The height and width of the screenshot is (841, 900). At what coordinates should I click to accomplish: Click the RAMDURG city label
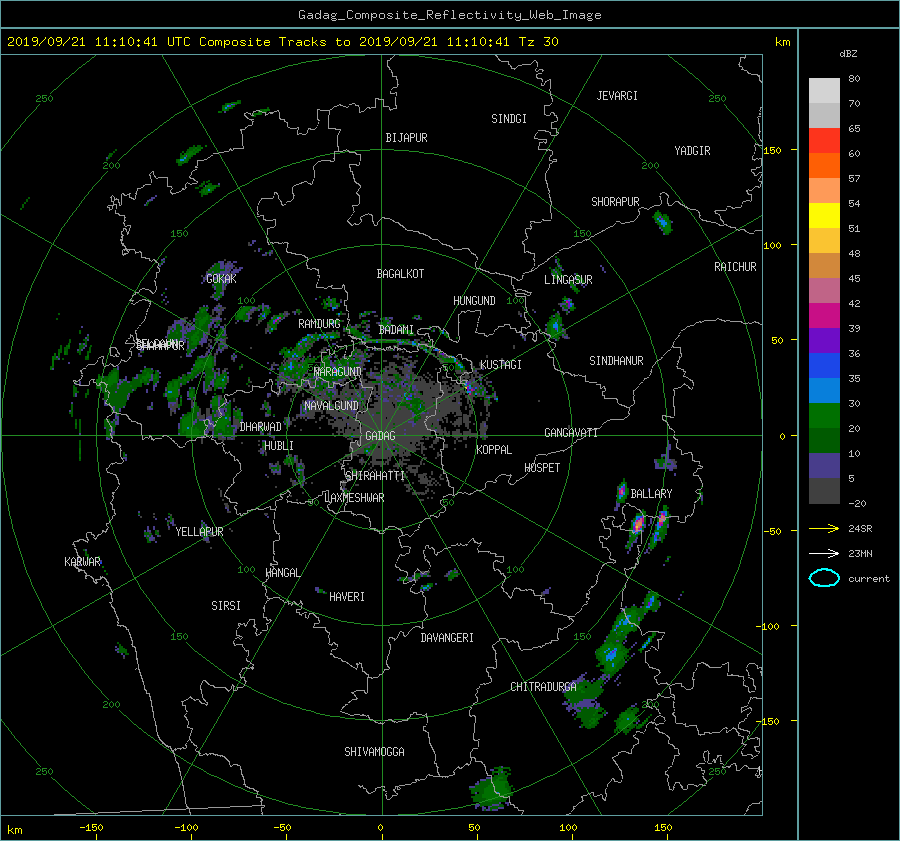[x=319, y=324]
